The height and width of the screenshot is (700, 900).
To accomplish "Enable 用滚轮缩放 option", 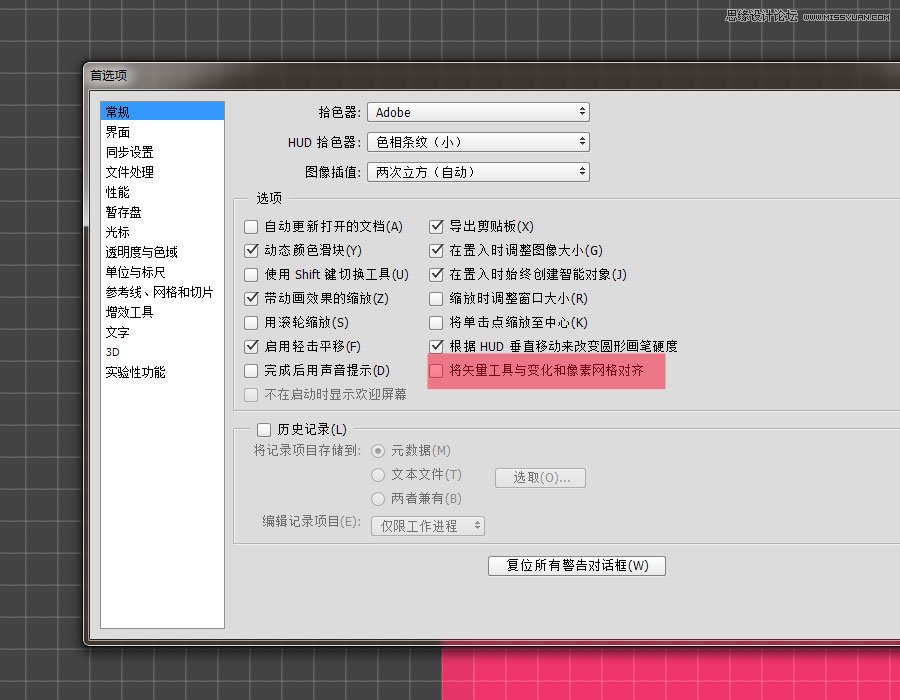I will (252, 322).
